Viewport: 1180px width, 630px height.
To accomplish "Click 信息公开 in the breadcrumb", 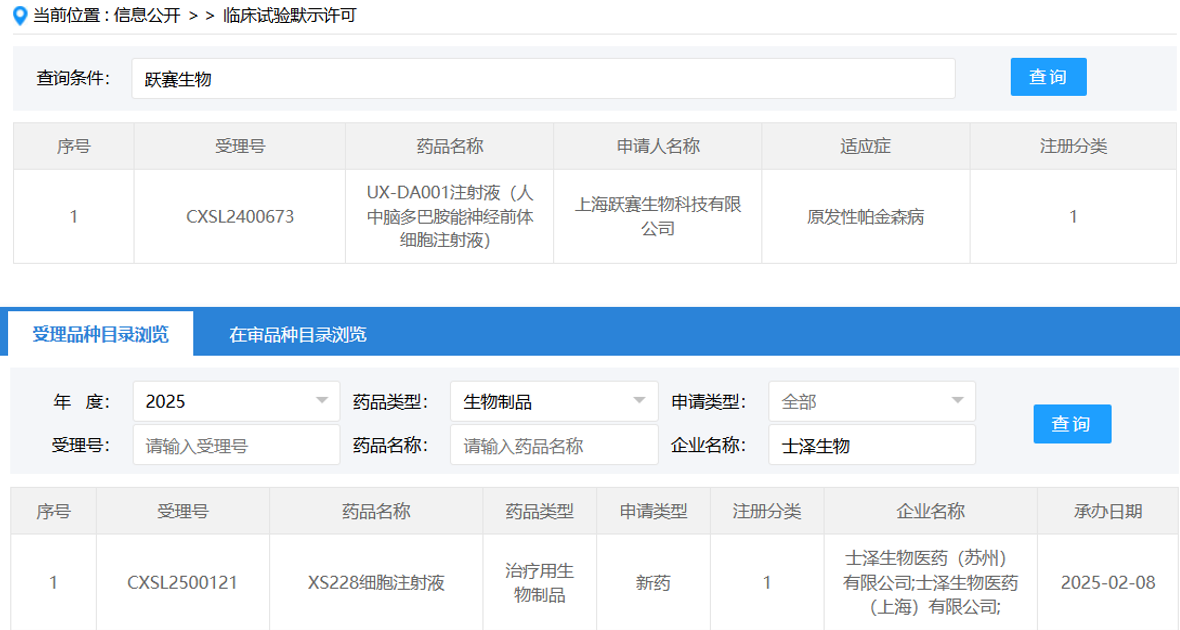I will pos(148,15).
